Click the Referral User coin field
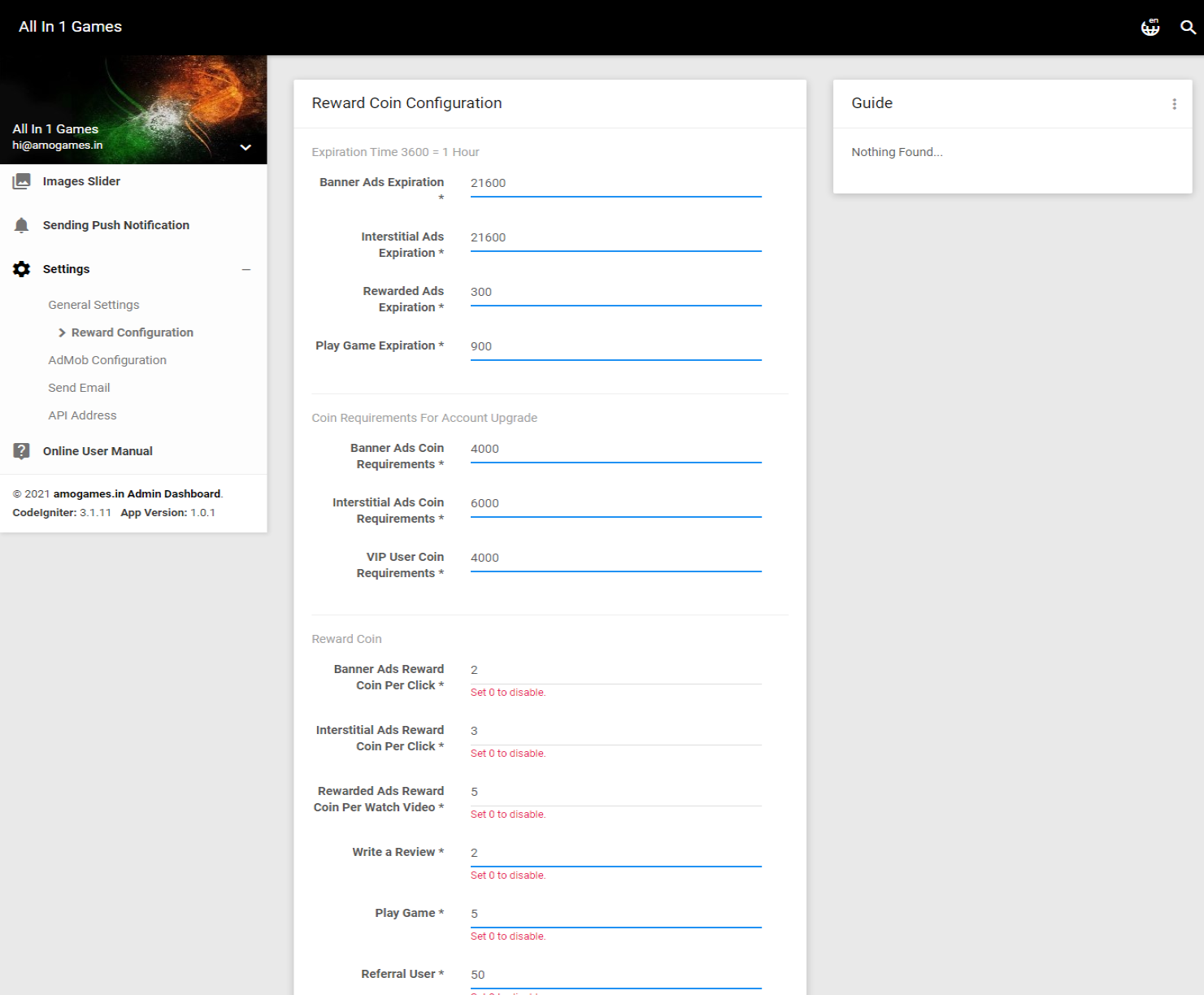1204x995 pixels. (x=616, y=975)
